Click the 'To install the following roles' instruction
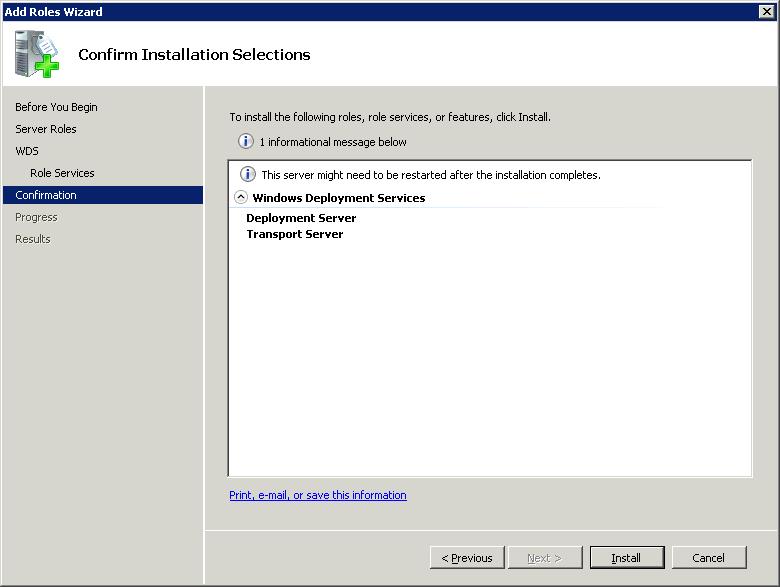This screenshot has width=780, height=587. (390, 117)
